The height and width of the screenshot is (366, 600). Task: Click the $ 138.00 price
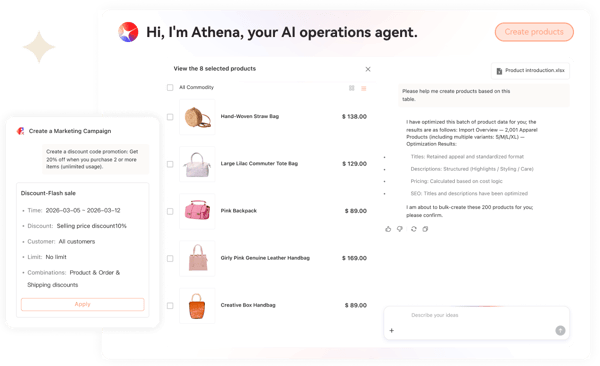coord(354,116)
